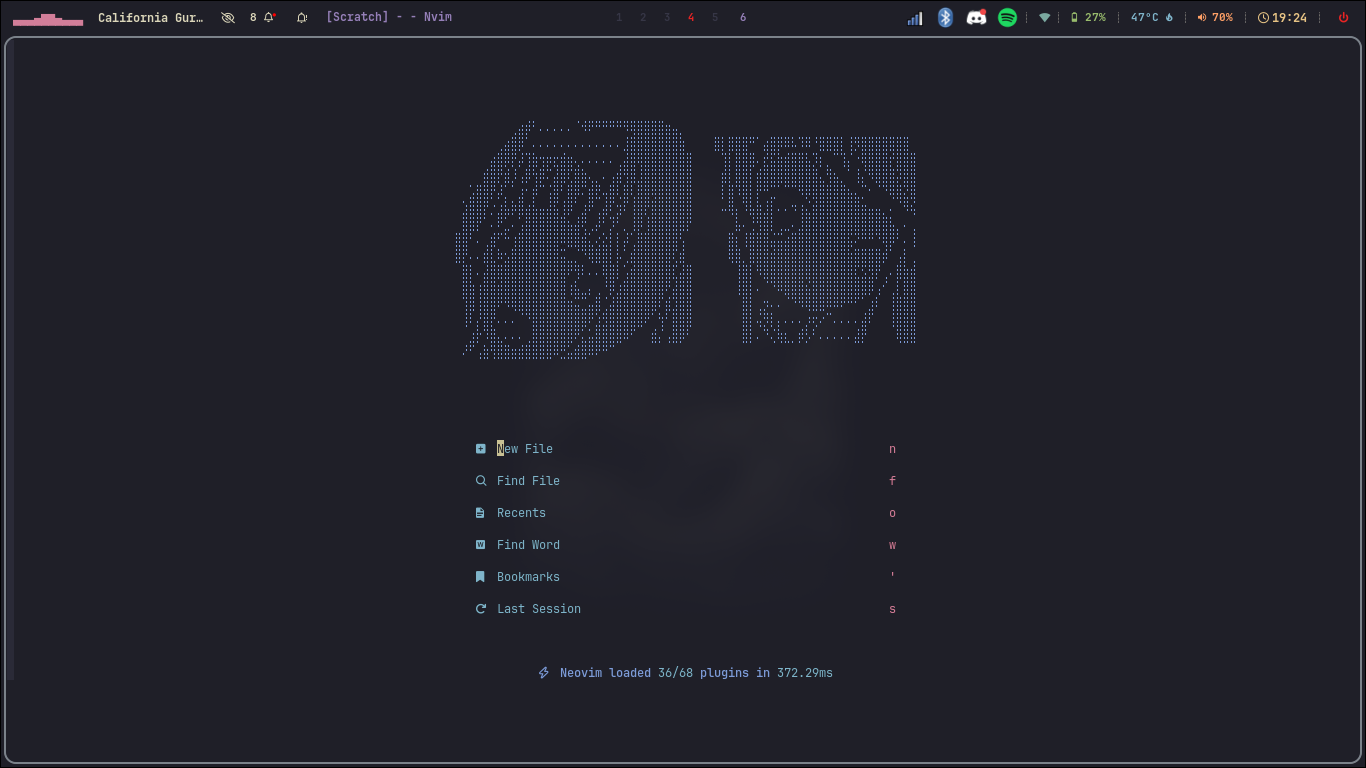Switch to workspace 1
Viewport: 1366px width, 768px height.
619,17
